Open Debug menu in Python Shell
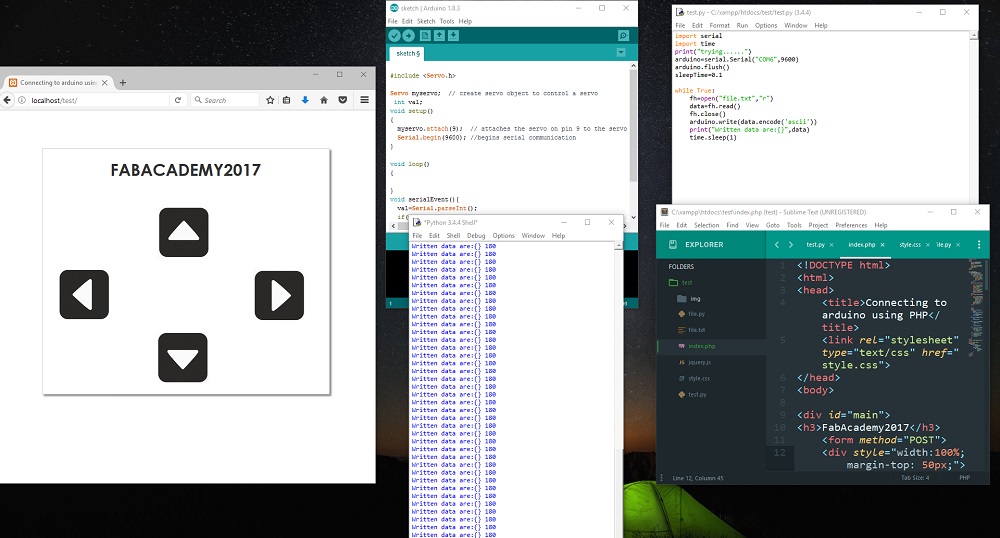The width and height of the screenshot is (1000, 538). tap(476, 236)
